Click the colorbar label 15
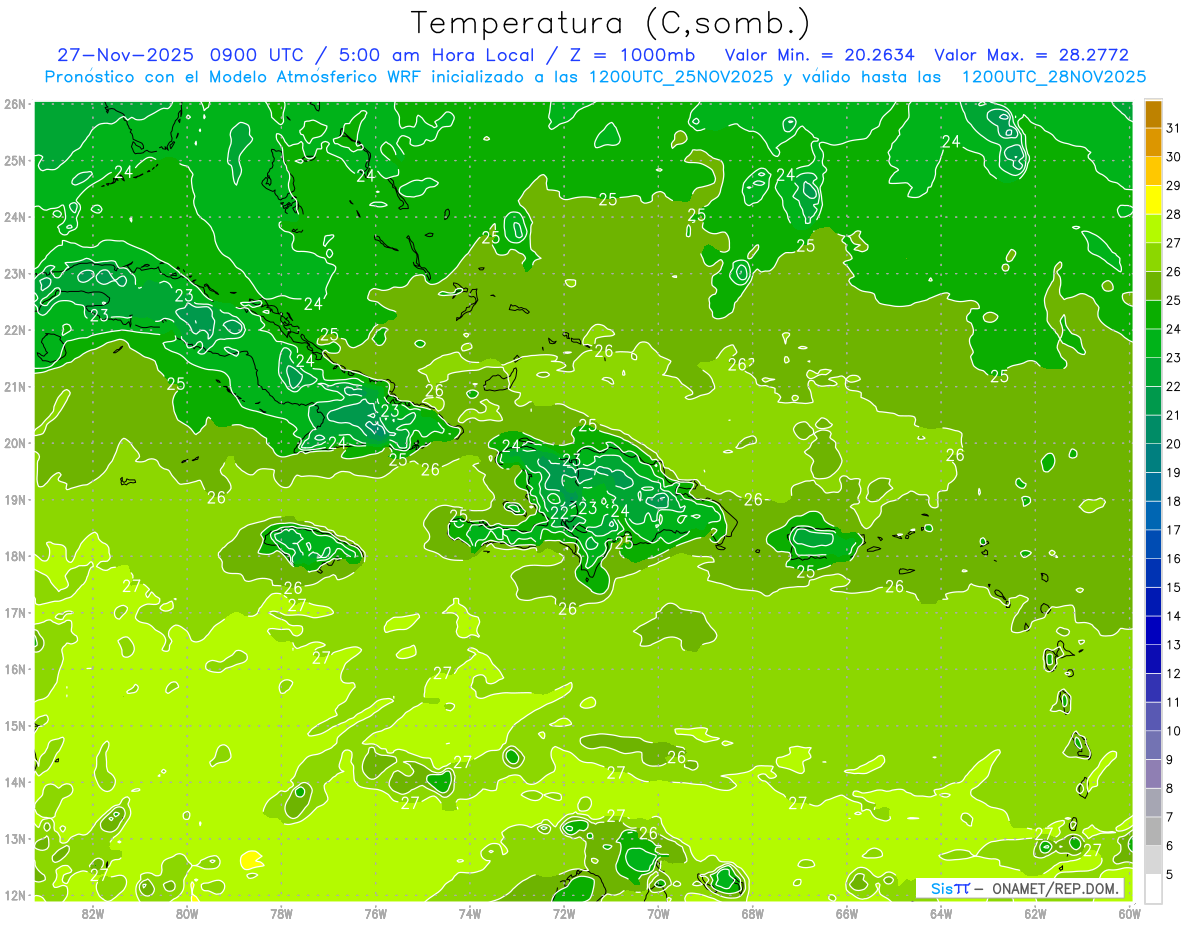The height and width of the screenshot is (927, 1200). tap(1174, 587)
